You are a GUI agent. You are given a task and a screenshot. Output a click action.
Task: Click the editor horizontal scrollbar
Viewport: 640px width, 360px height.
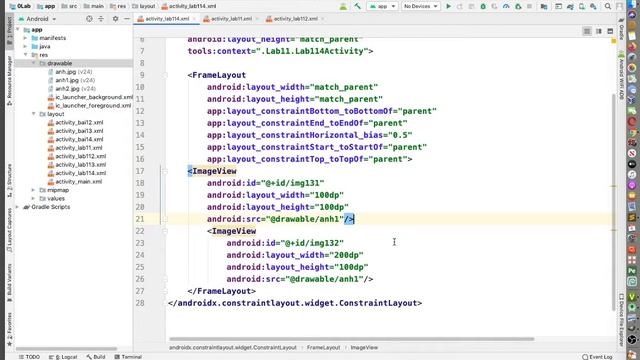[x=351, y=339]
